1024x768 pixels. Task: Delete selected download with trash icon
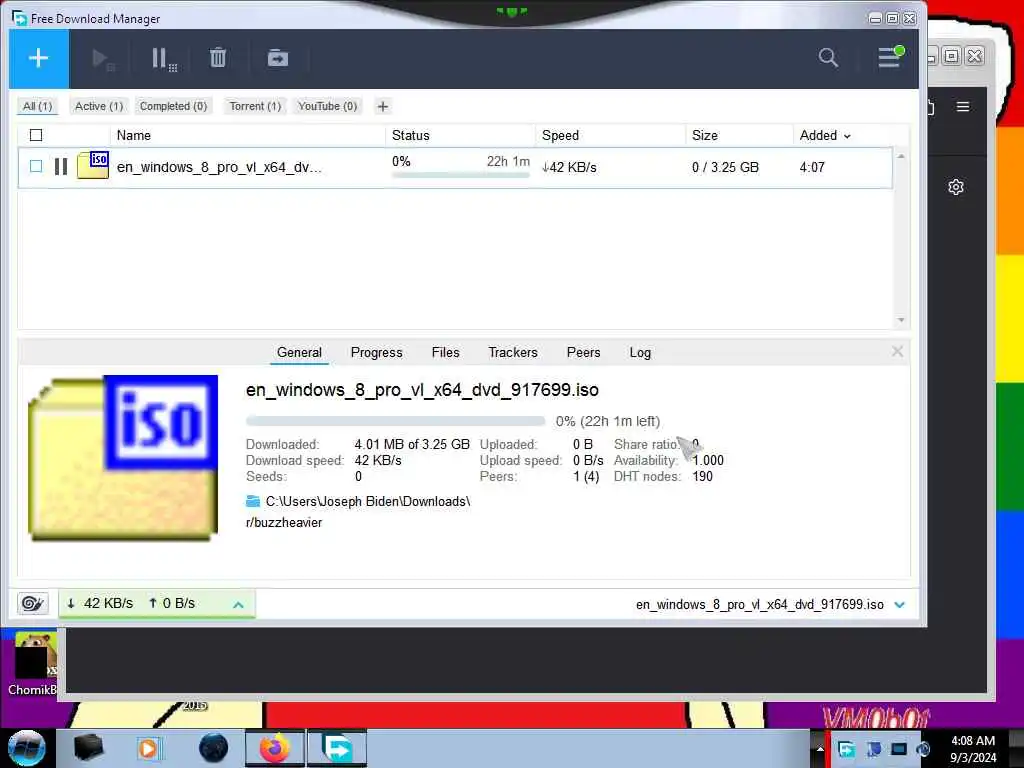coord(218,58)
